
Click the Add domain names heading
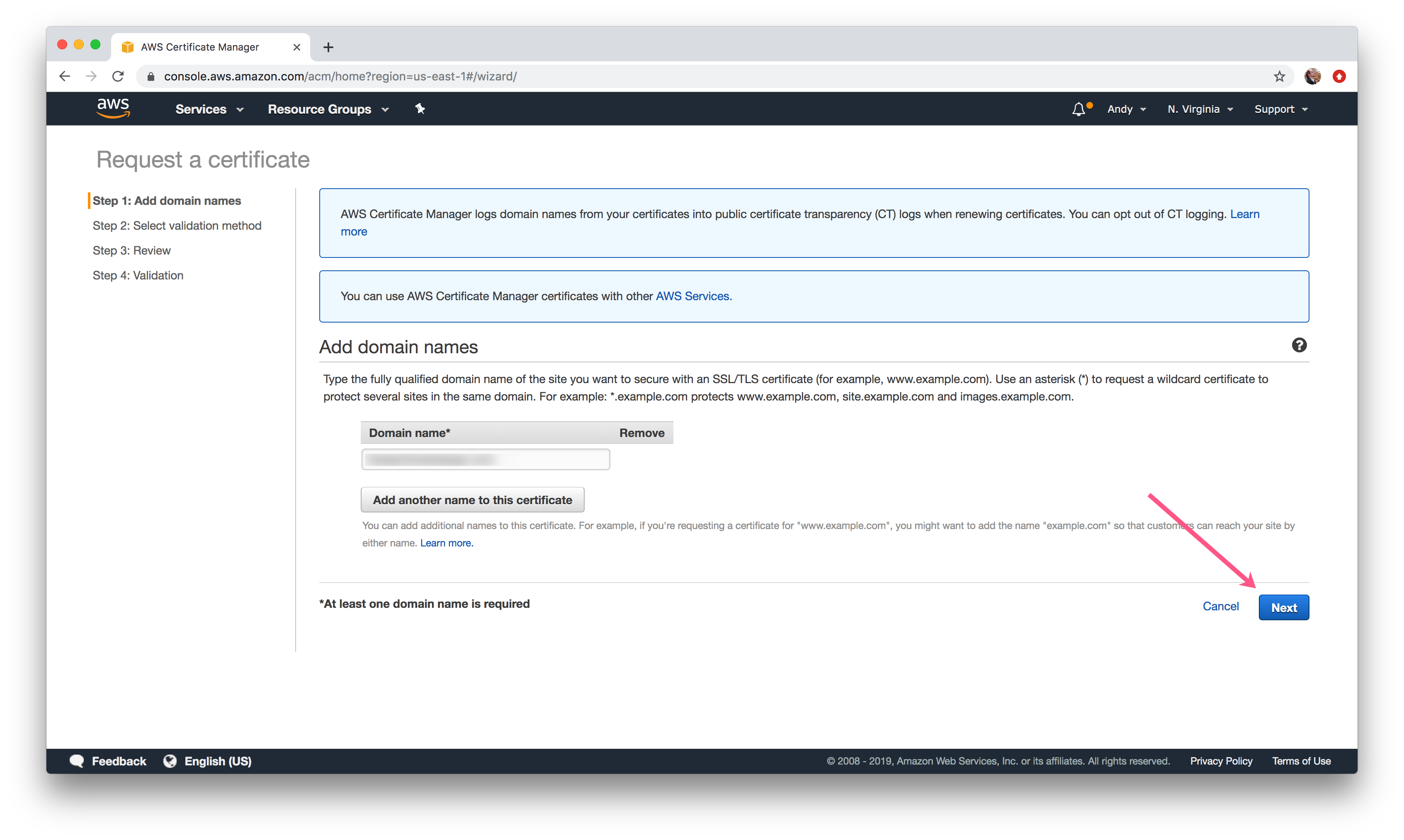pyautogui.click(x=398, y=347)
